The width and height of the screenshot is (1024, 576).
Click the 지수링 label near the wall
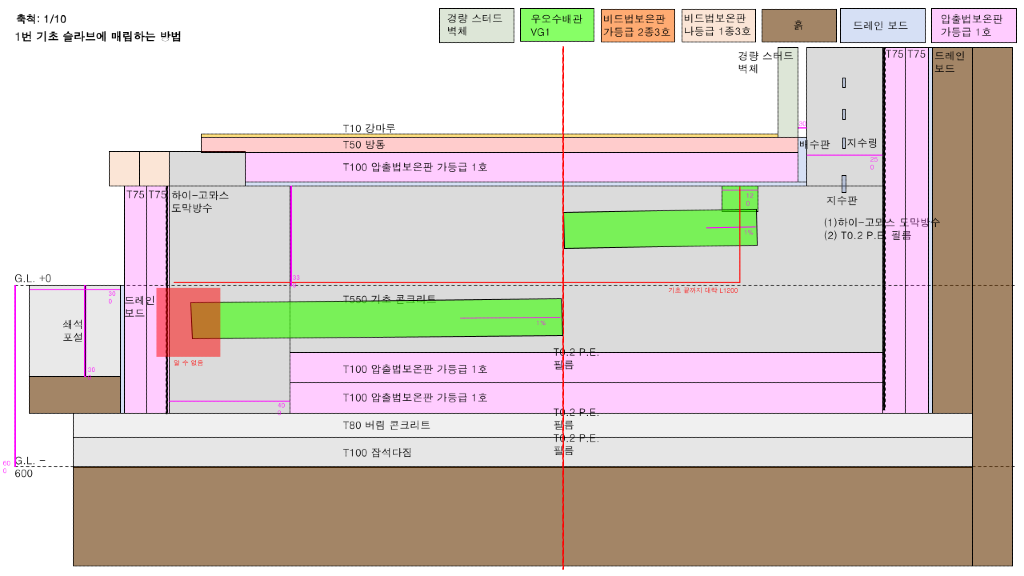(862, 144)
